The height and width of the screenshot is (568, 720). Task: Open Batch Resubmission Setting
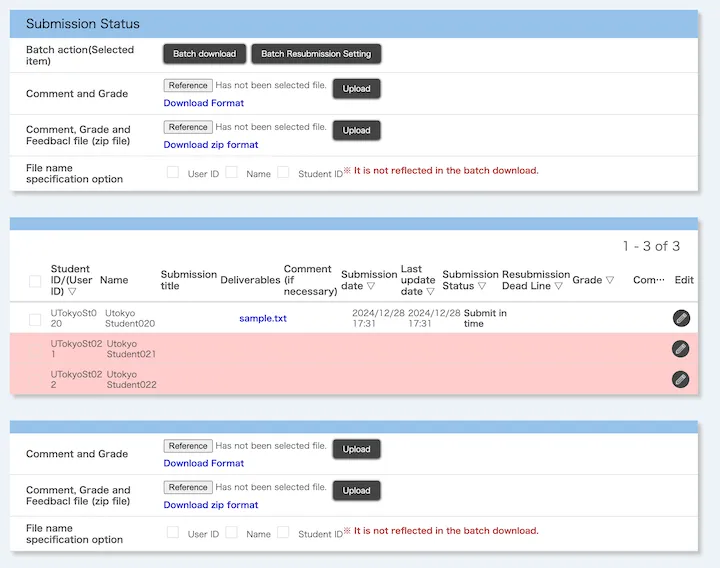(x=316, y=53)
